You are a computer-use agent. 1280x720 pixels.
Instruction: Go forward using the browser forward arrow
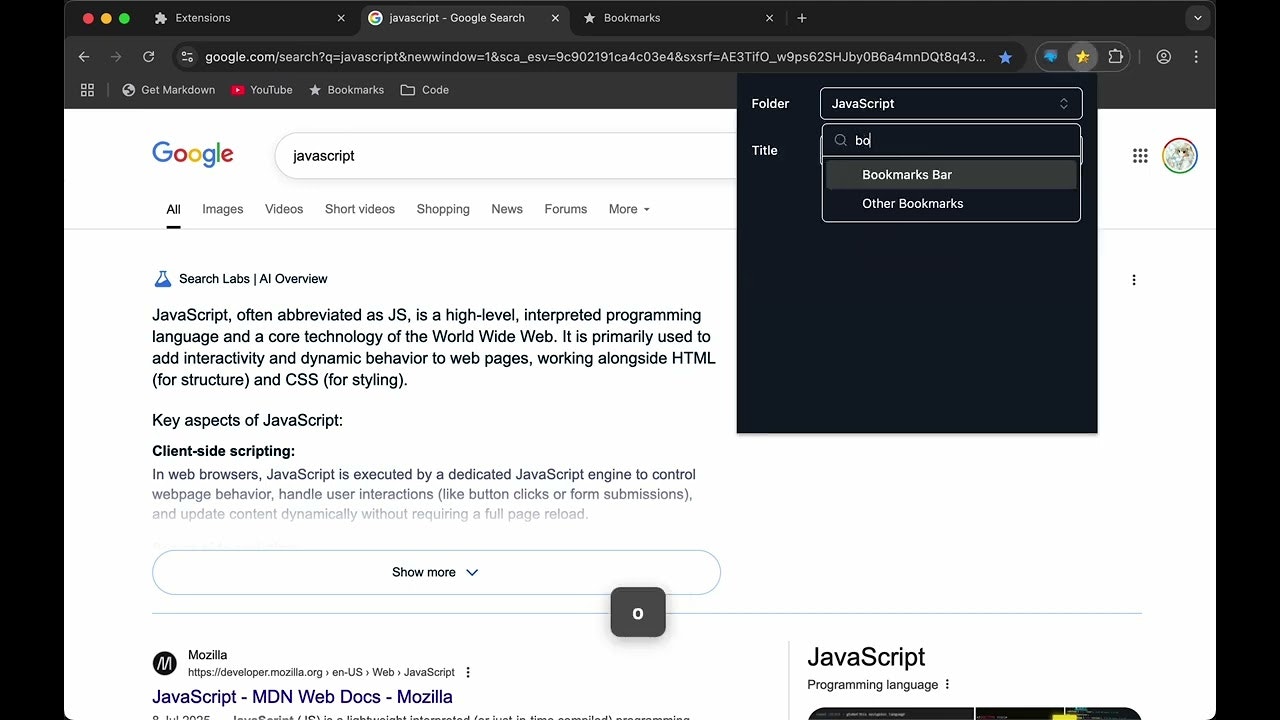pos(116,57)
